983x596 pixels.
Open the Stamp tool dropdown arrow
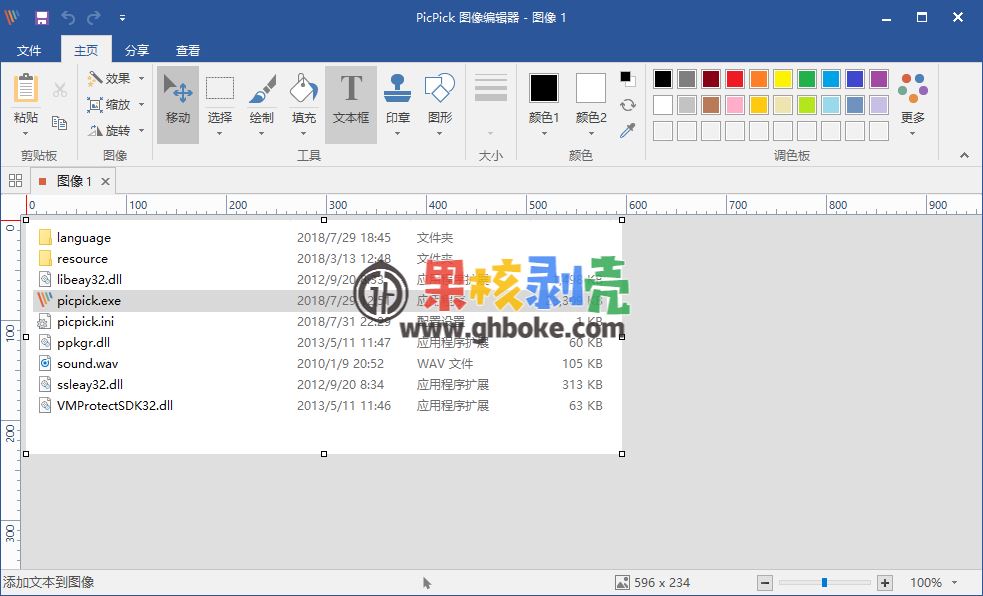click(x=397, y=133)
